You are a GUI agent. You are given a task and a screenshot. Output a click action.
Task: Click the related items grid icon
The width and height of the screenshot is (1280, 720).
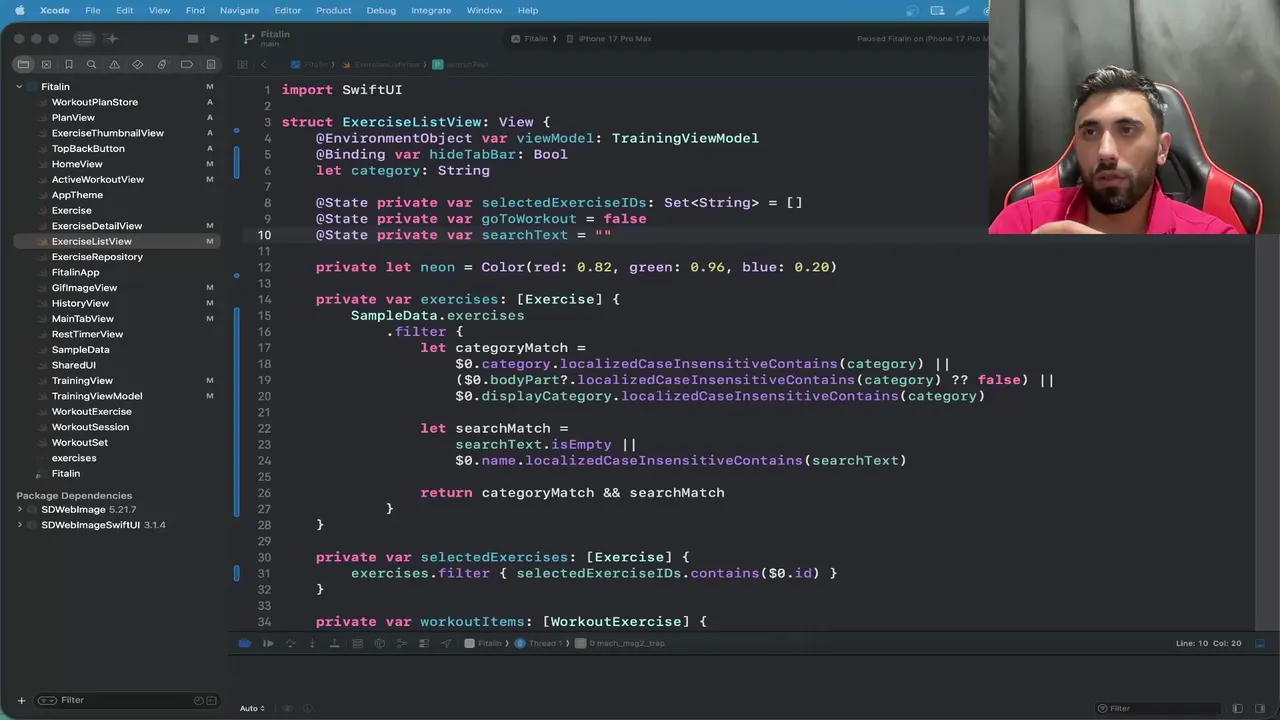click(243, 64)
